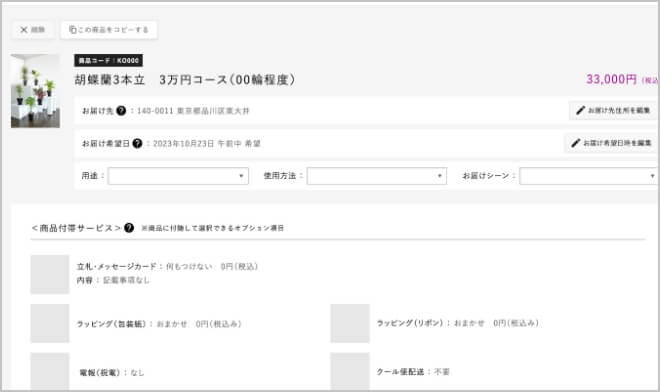
Task: Click 内容：記載事項なし text
Action: 113,280
